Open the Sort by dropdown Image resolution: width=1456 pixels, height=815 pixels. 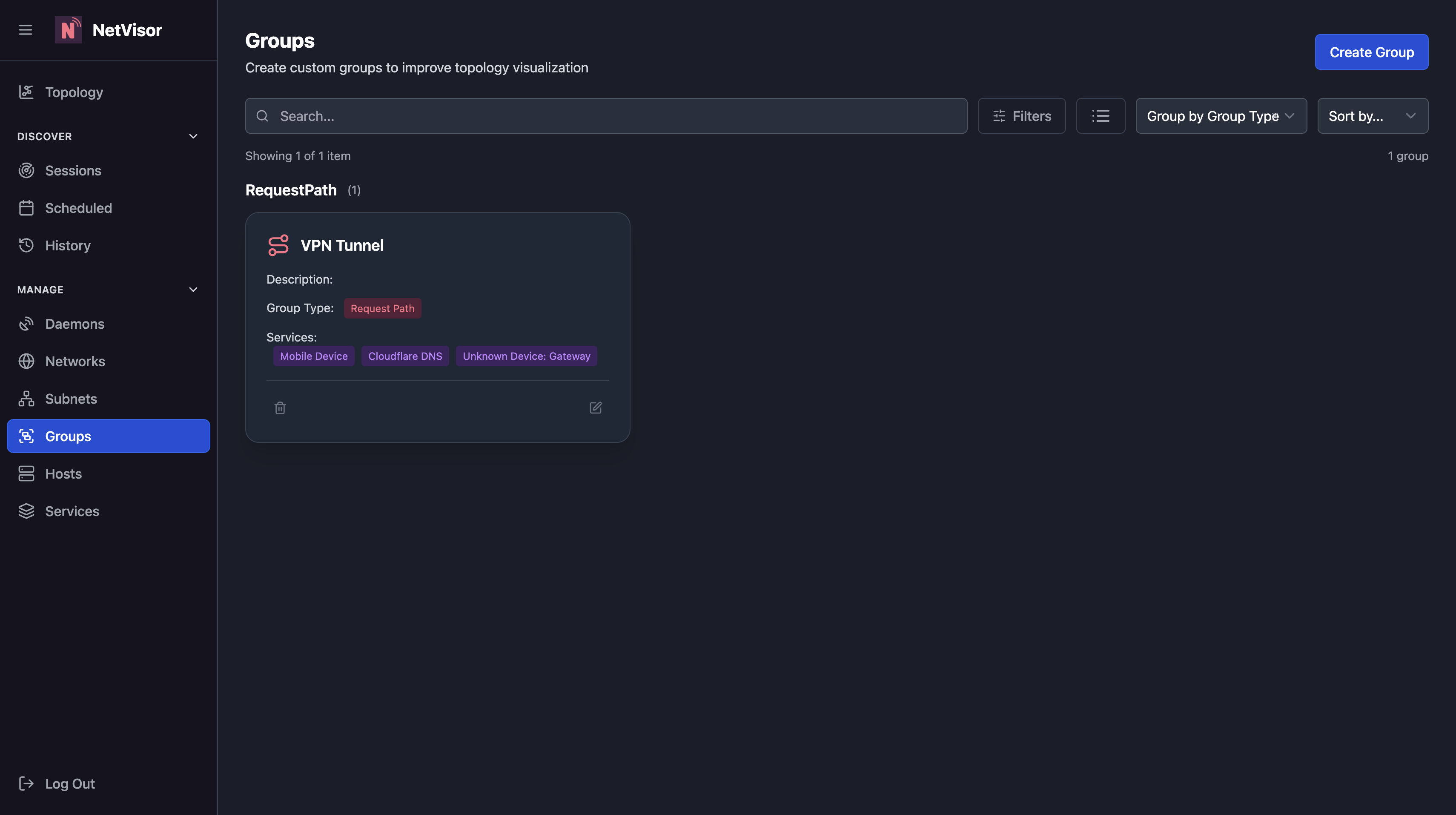click(1373, 115)
